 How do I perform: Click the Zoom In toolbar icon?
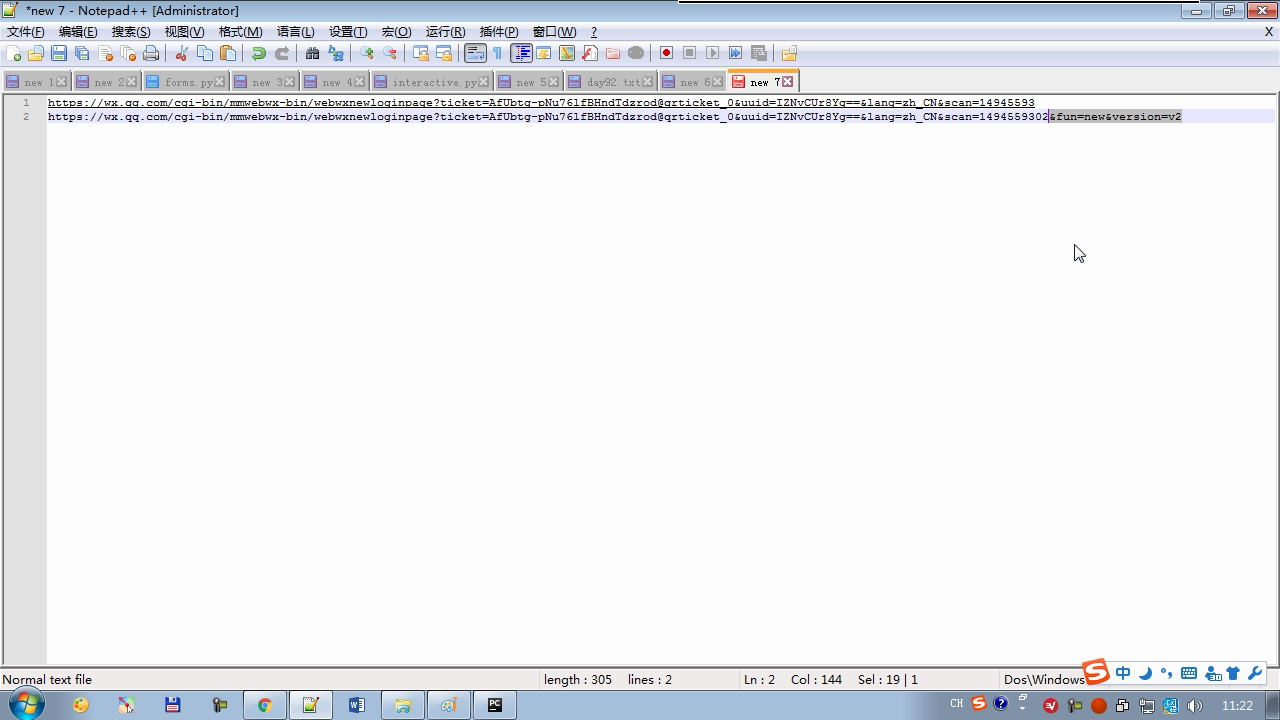(x=367, y=53)
